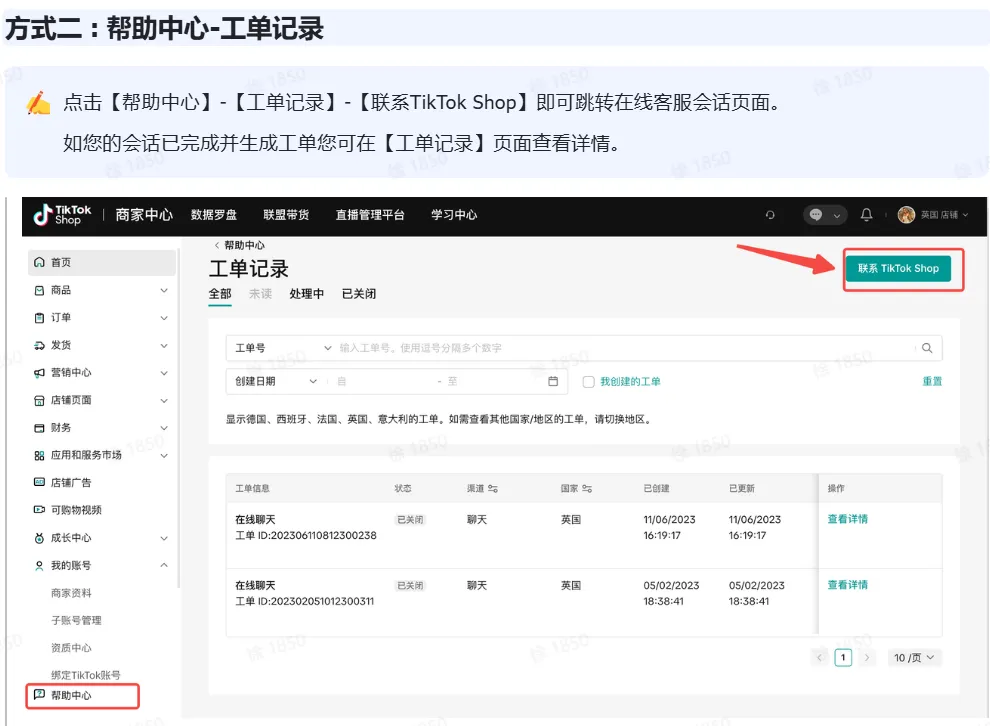The height and width of the screenshot is (726, 990).
Task: Click the refresh icon in top bar
Action: 770,215
